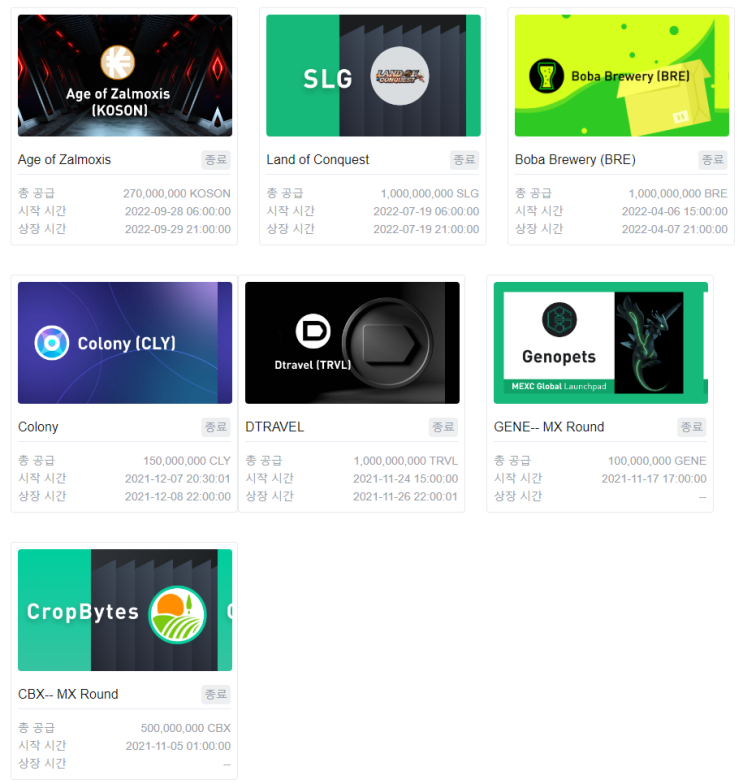Viewport: 743px width, 784px height.
Task: Click the CropBytes farm logo icon
Action: click(178, 614)
